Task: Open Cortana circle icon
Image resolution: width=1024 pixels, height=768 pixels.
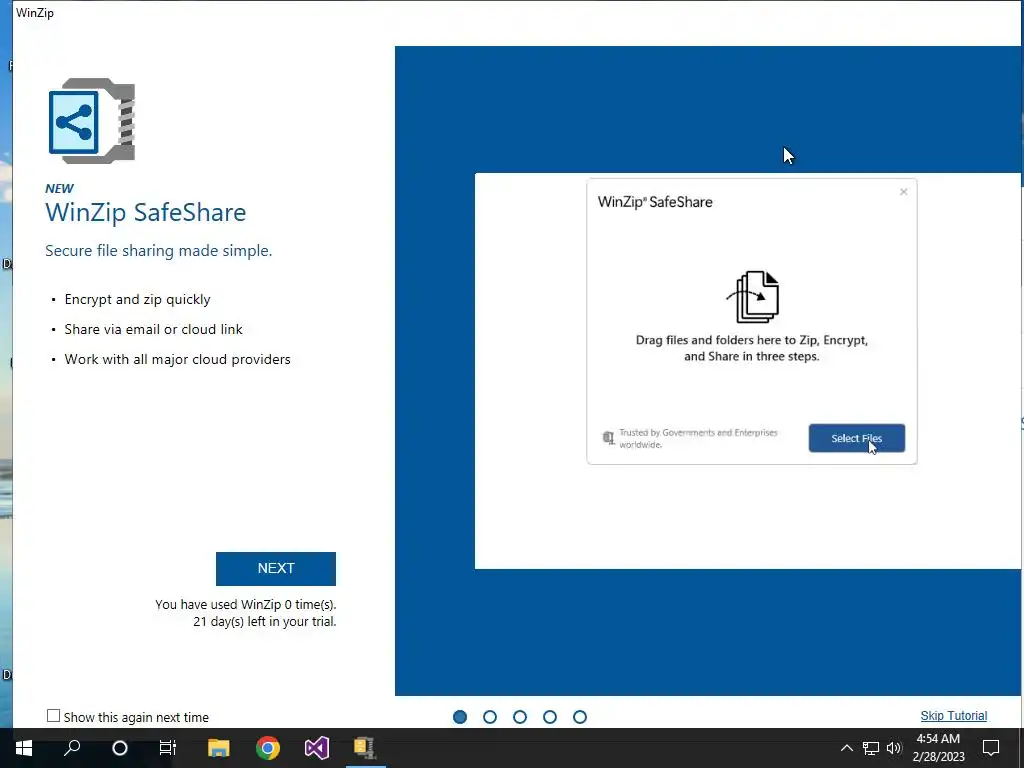Action: coord(120,748)
